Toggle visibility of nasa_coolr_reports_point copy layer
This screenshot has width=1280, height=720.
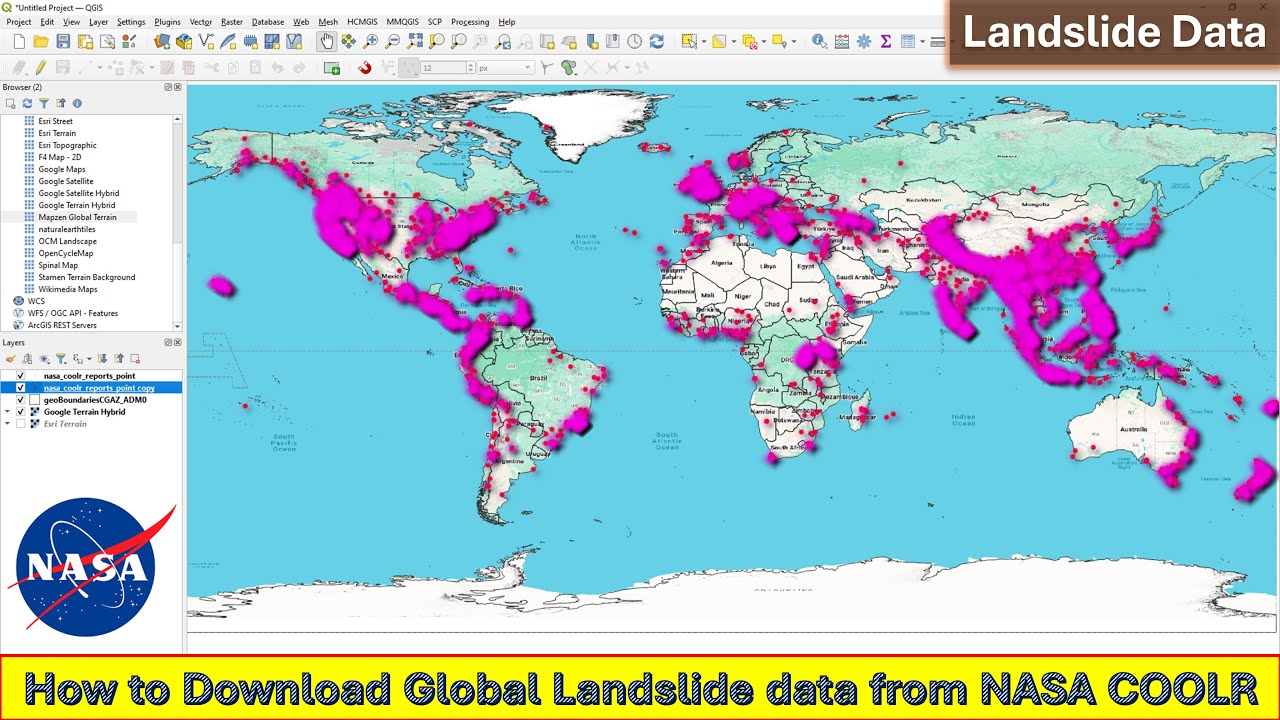(x=21, y=388)
